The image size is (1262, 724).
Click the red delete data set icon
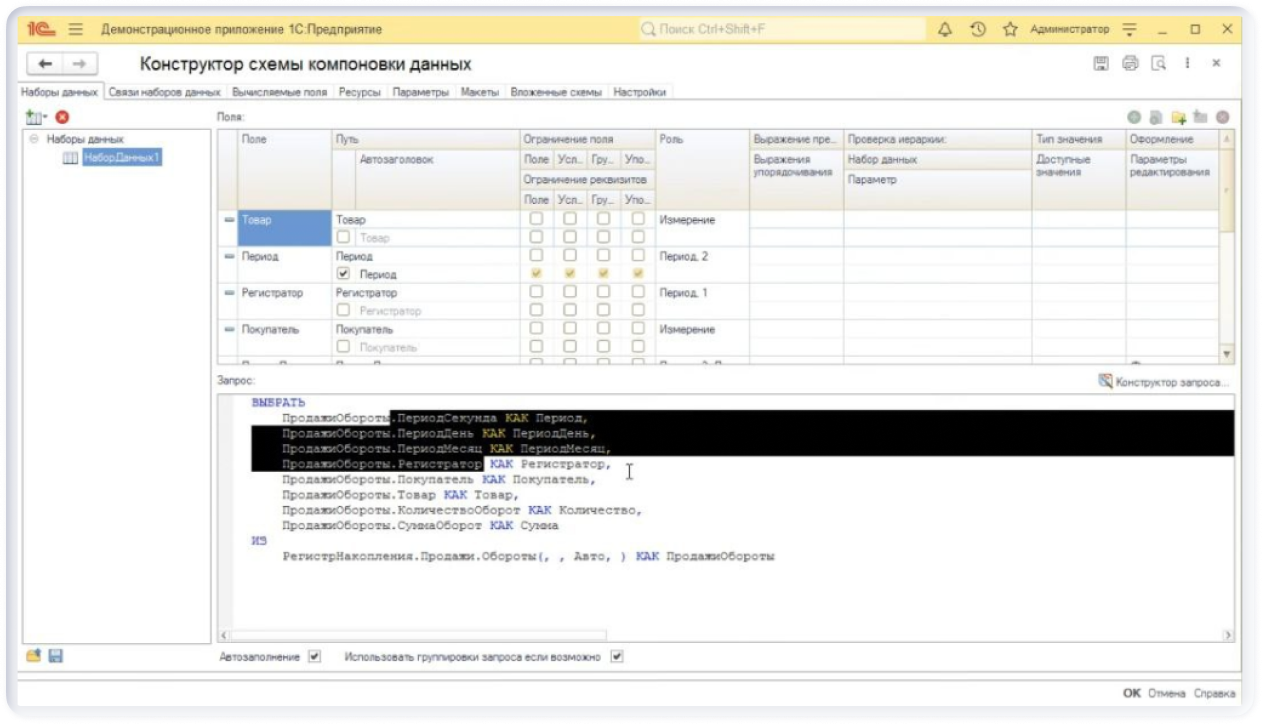click(62, 118)
